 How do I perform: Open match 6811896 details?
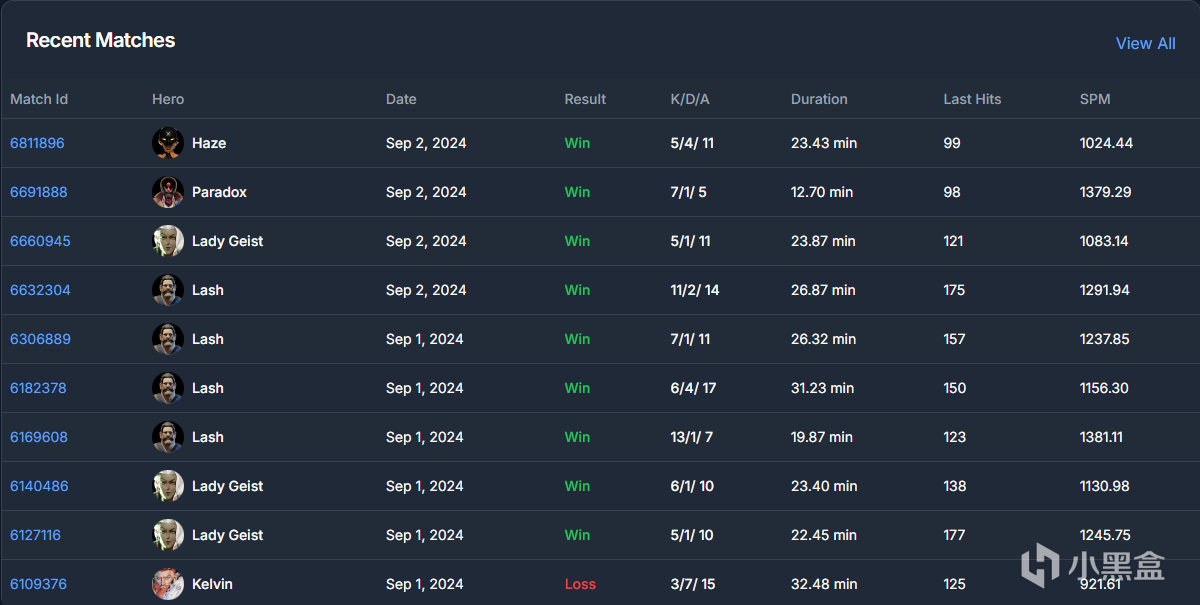click(x=37, y=143)
